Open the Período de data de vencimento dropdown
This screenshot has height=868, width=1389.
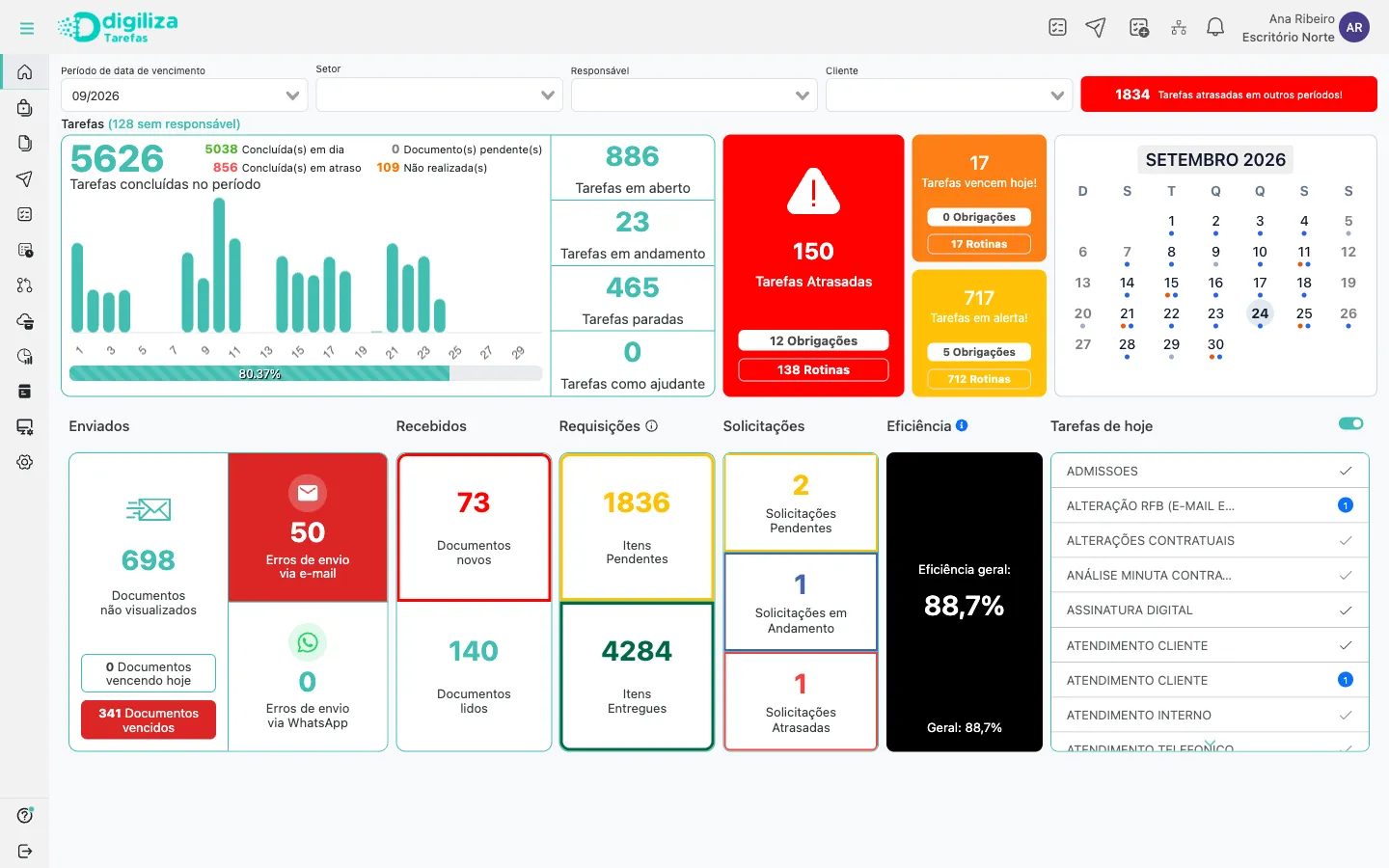point(184,95)
